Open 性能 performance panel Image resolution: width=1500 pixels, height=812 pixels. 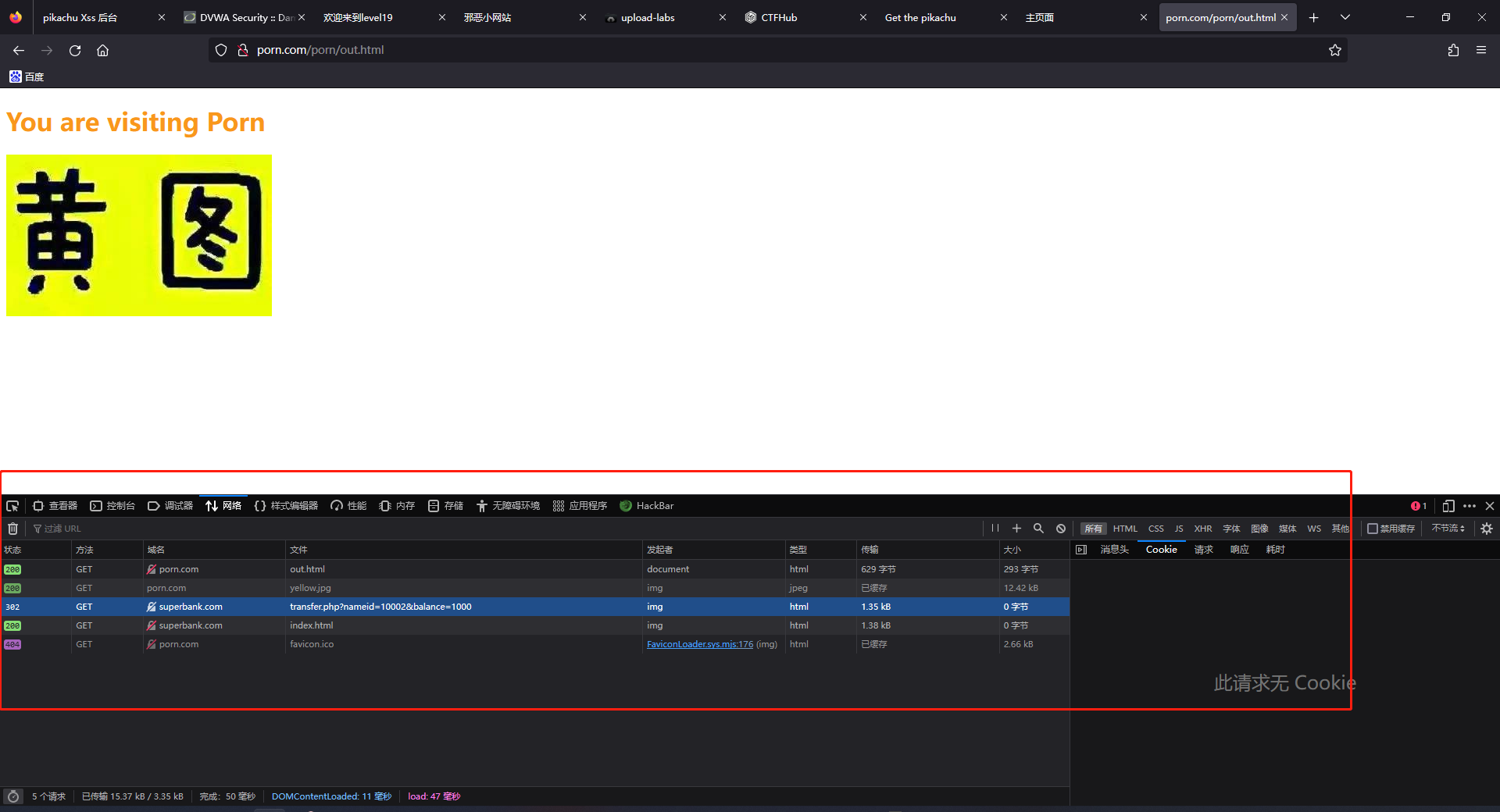pos(348,506)
